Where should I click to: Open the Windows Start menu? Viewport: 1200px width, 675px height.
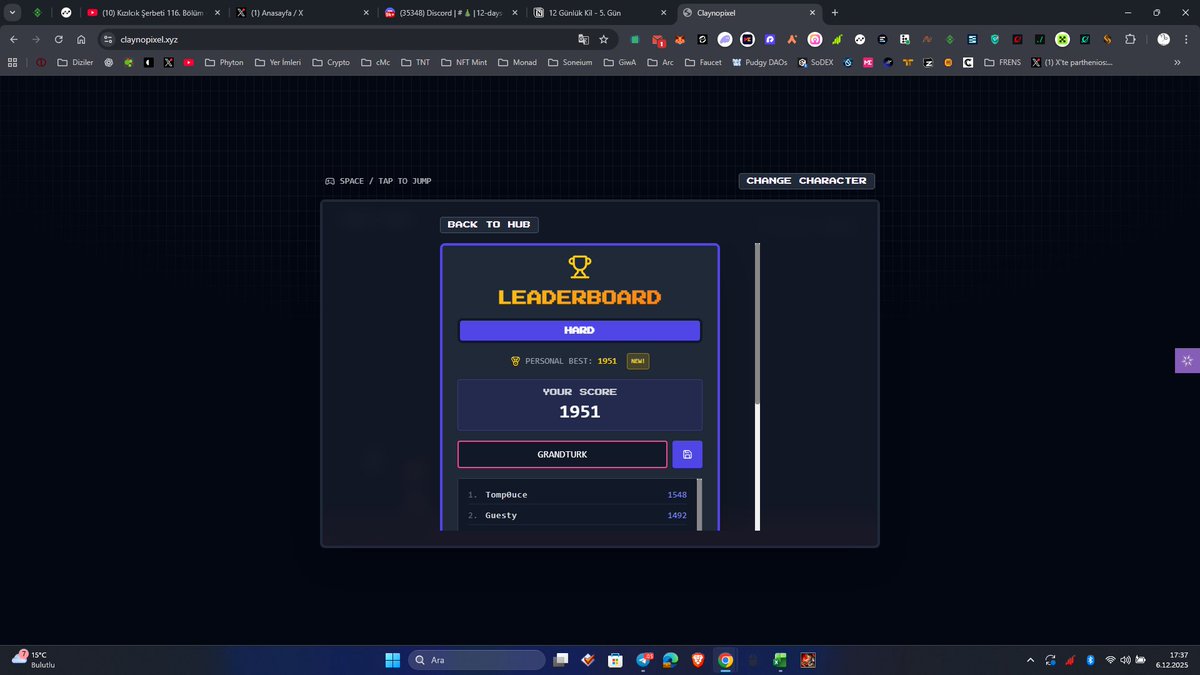click(x=392, y=660)
